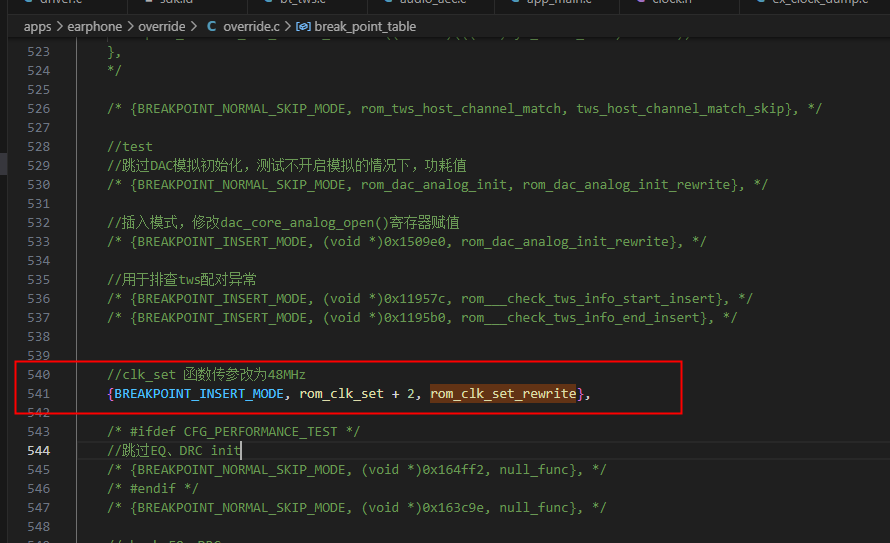Click 'tws_host_channel_match_skip' on line 526
This screenshot has width=890, height=543.
coord(680,108)
